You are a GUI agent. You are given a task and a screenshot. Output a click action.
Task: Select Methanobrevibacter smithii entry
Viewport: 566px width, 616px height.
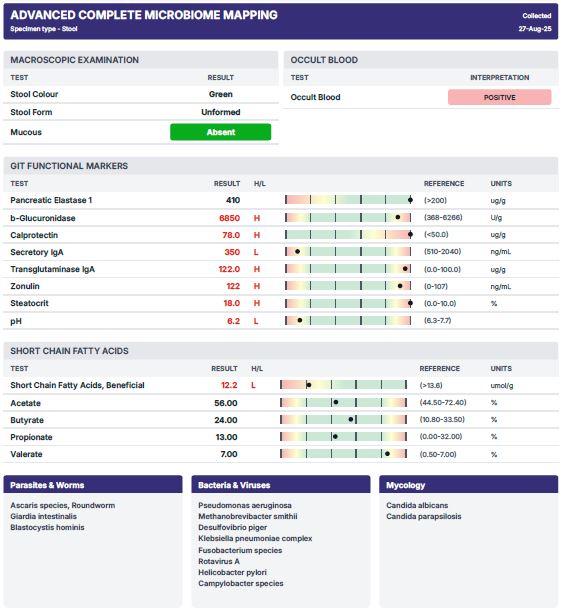[x=247, y=516]
